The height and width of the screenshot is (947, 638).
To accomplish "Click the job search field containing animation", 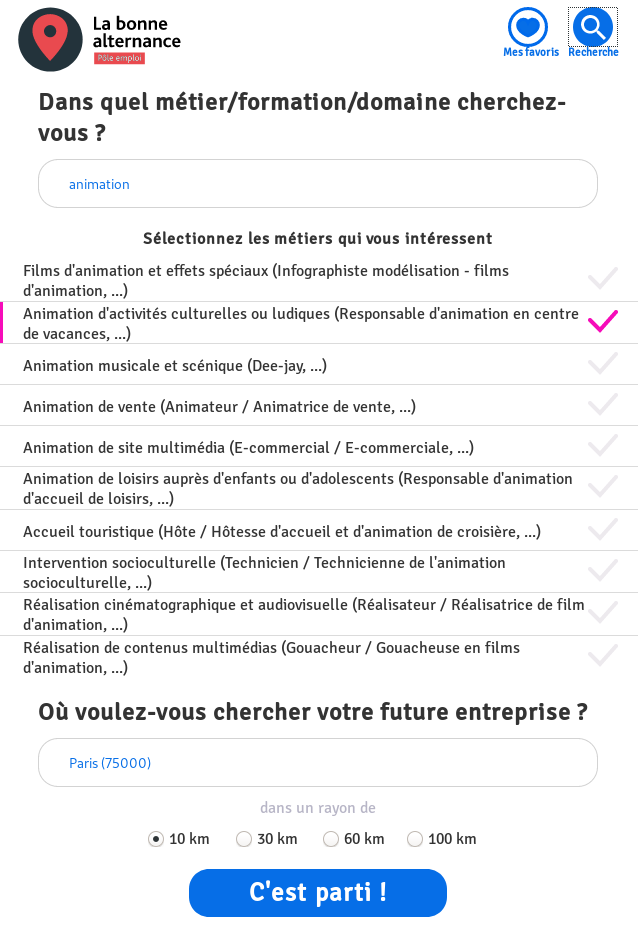I will click(318, 184).
